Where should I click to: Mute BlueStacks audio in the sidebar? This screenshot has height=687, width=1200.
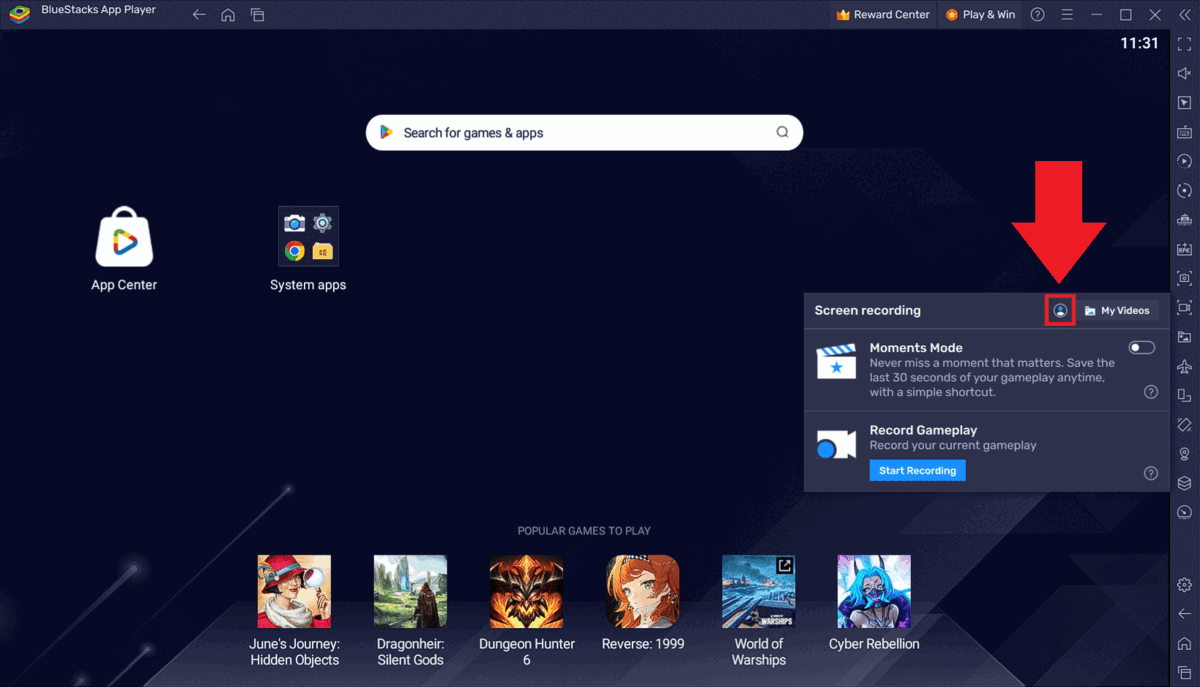point(1184,72)
